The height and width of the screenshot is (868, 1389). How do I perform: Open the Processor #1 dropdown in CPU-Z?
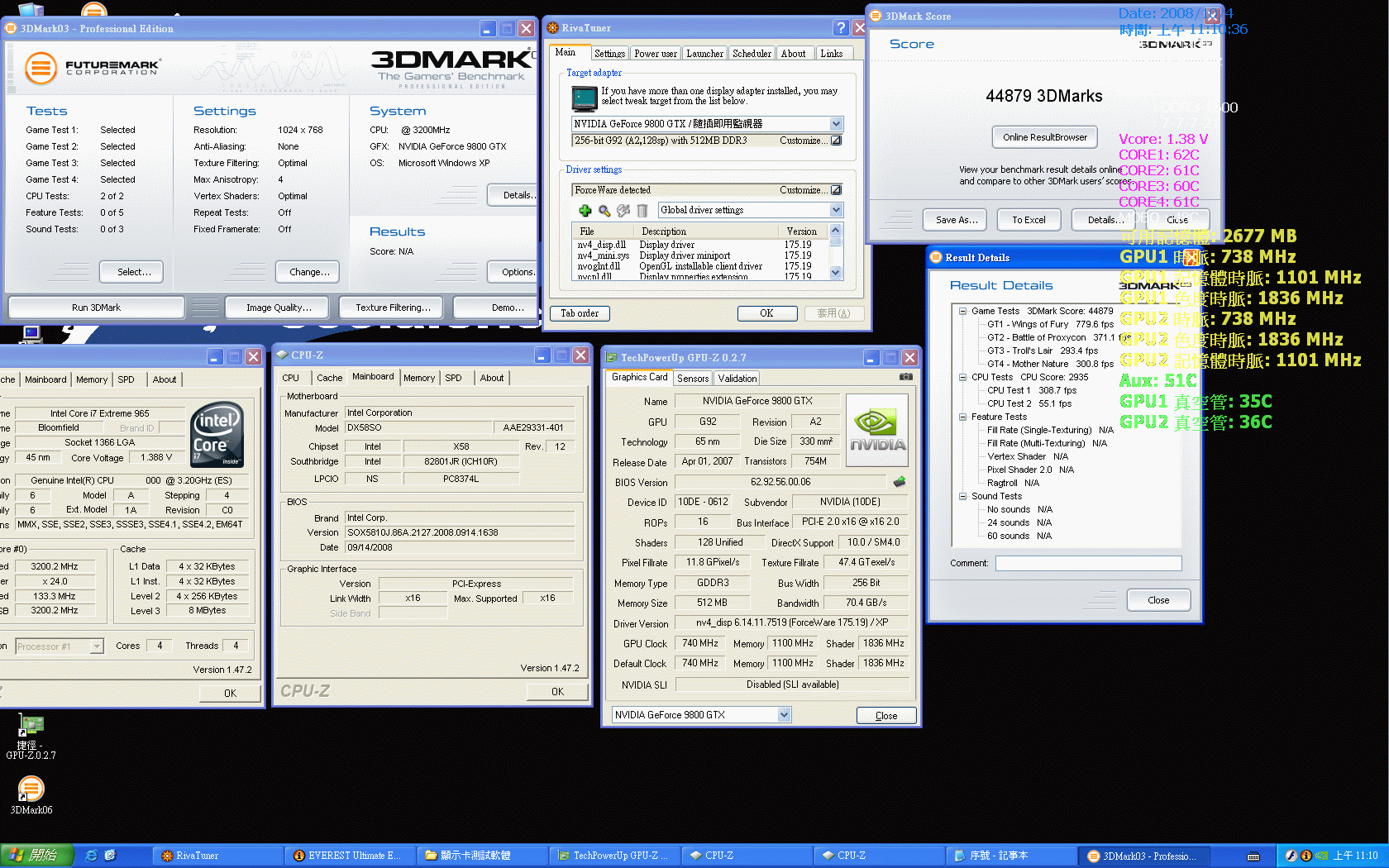click(x=97, y=646)
